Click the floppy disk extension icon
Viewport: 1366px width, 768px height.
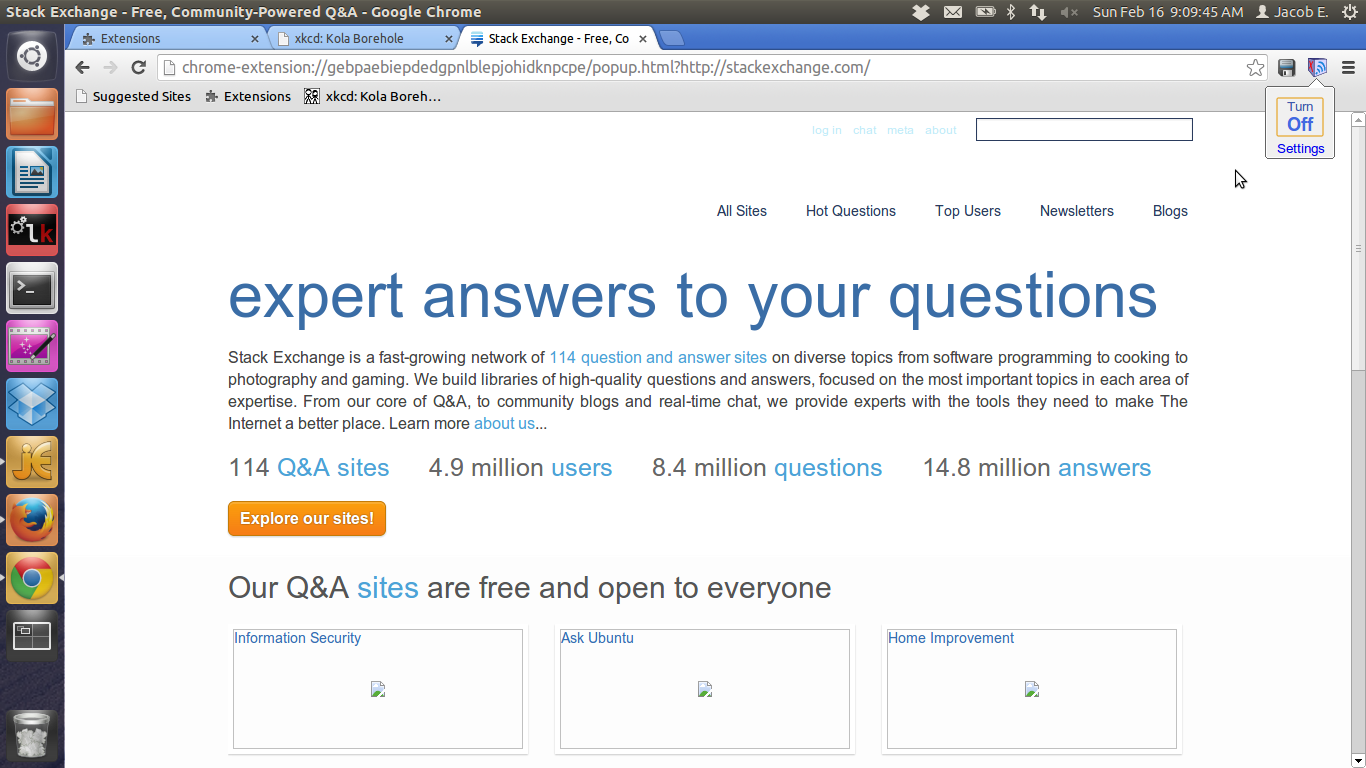pos(1287,68)
